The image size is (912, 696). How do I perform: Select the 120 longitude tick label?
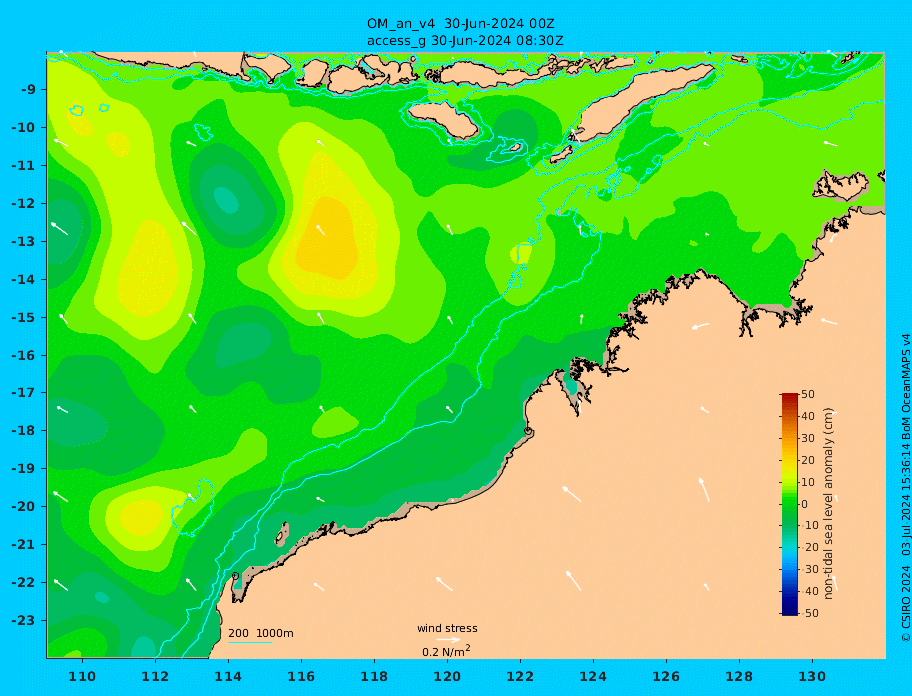pyautogui.click(x=447, y=677)
